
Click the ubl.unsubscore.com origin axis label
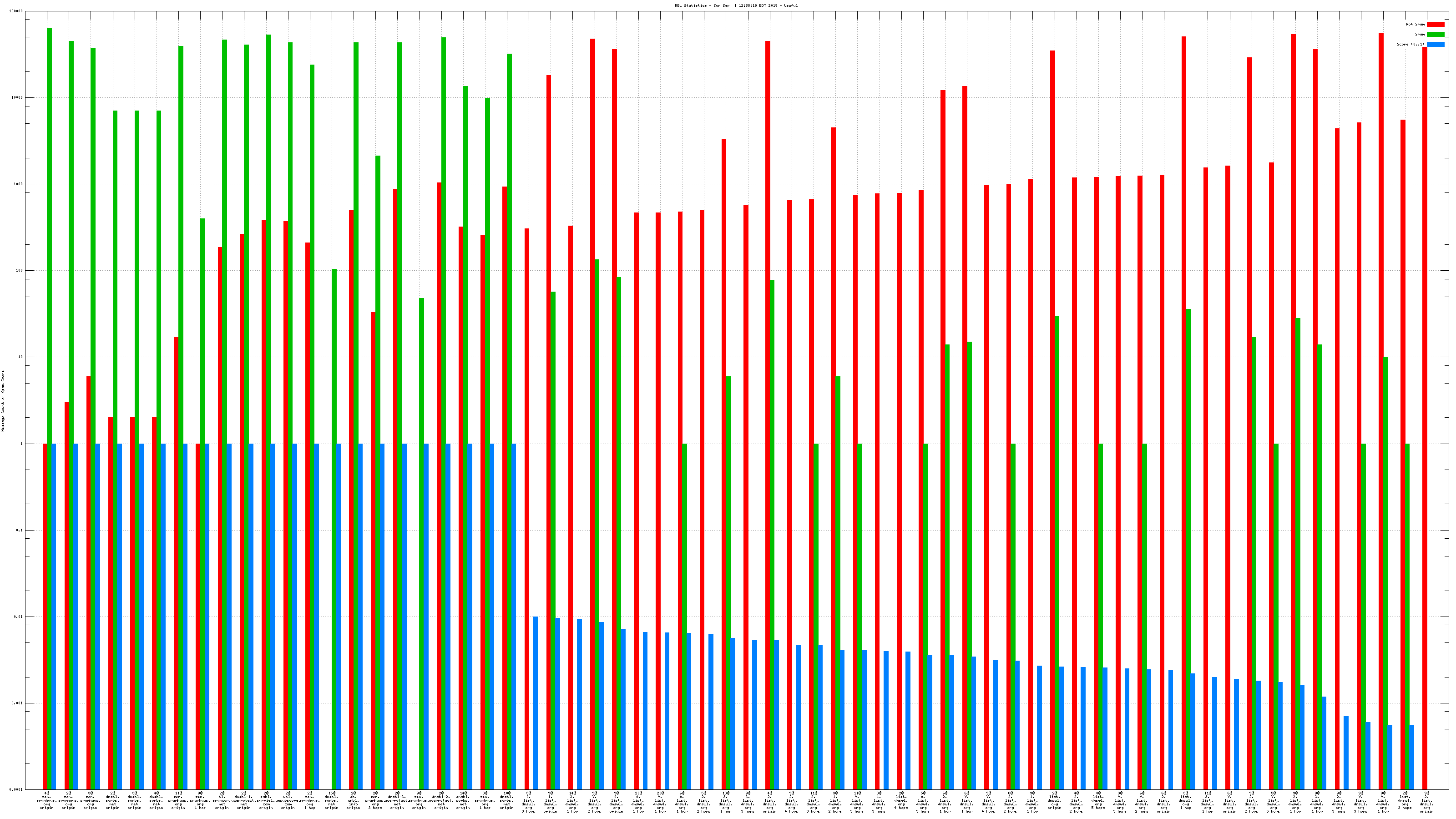pos(288,800)
